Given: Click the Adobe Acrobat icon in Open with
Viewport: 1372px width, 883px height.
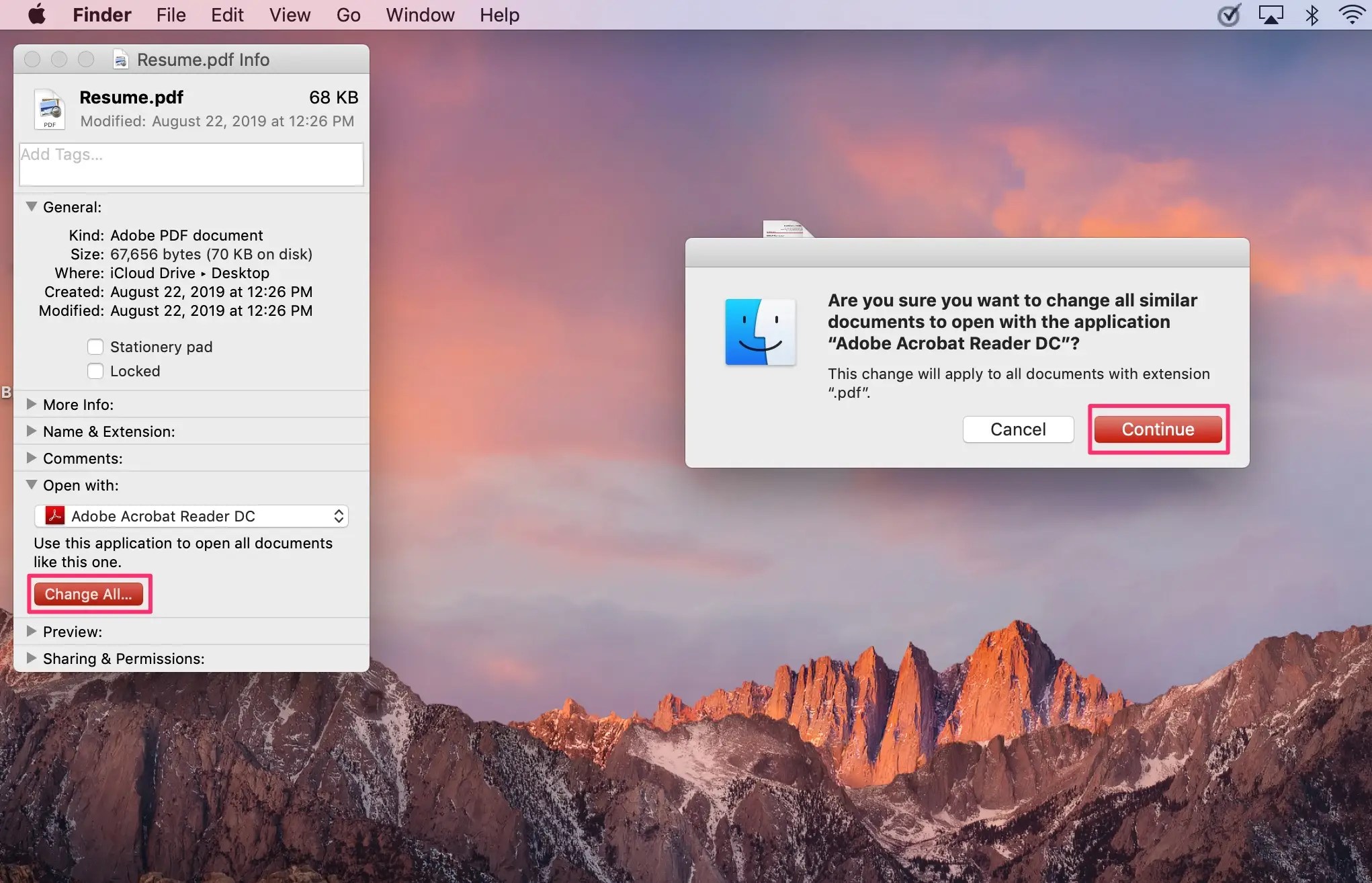Looking at the screenshot, I should coord(54,515).
